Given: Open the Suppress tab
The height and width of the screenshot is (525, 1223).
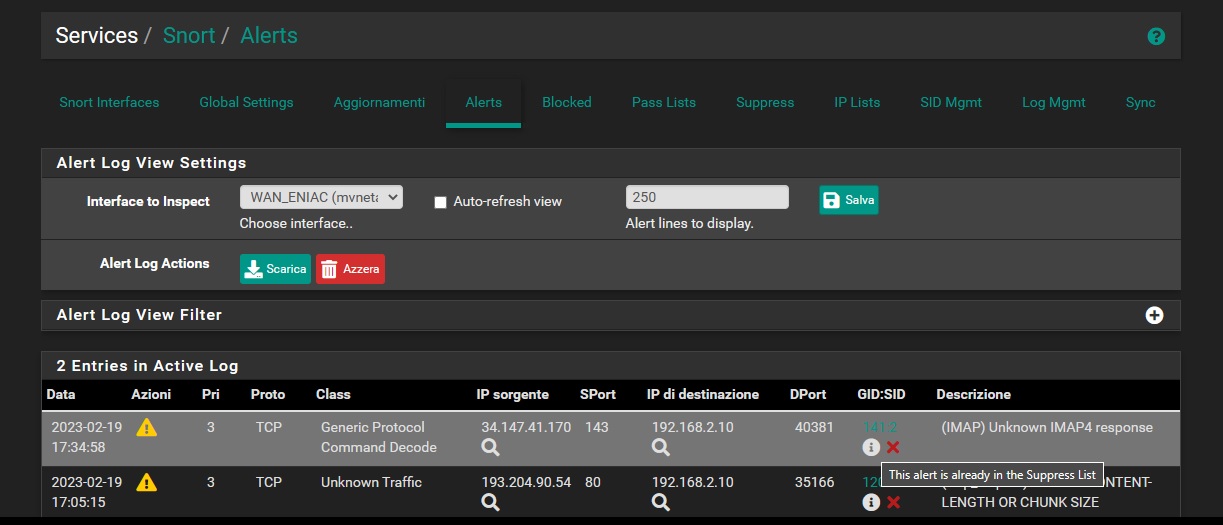Looking at the screenshot, I should pos(764,102).
